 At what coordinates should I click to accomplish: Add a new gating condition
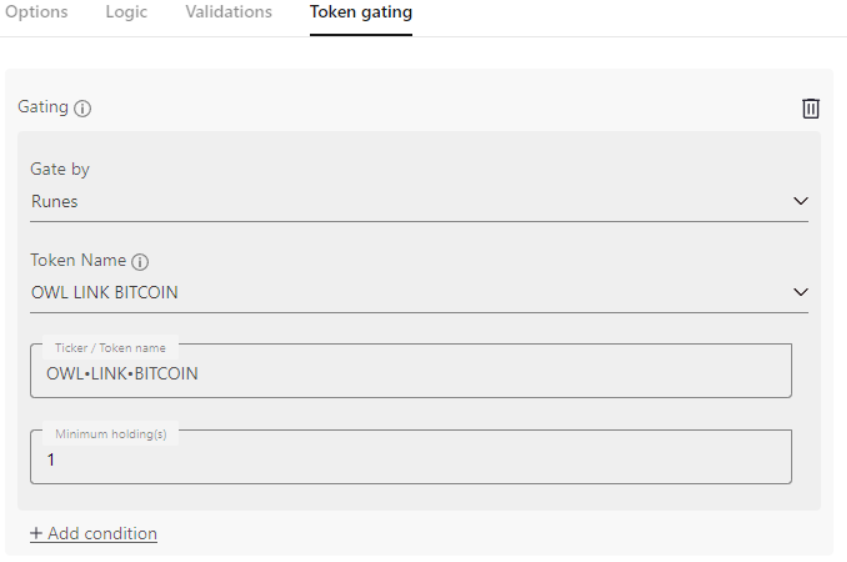93,534
